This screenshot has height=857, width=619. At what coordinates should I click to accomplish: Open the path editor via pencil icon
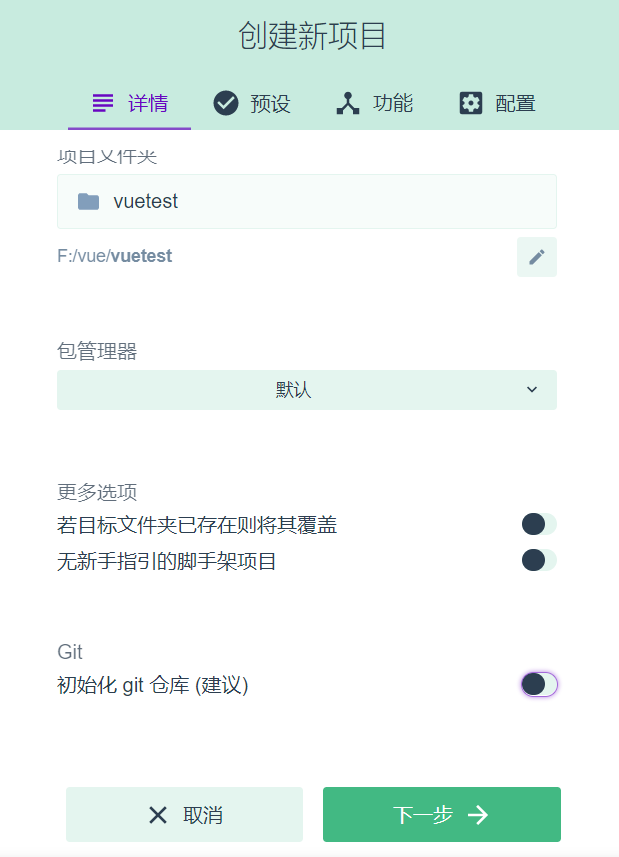(x=536, y=256)
